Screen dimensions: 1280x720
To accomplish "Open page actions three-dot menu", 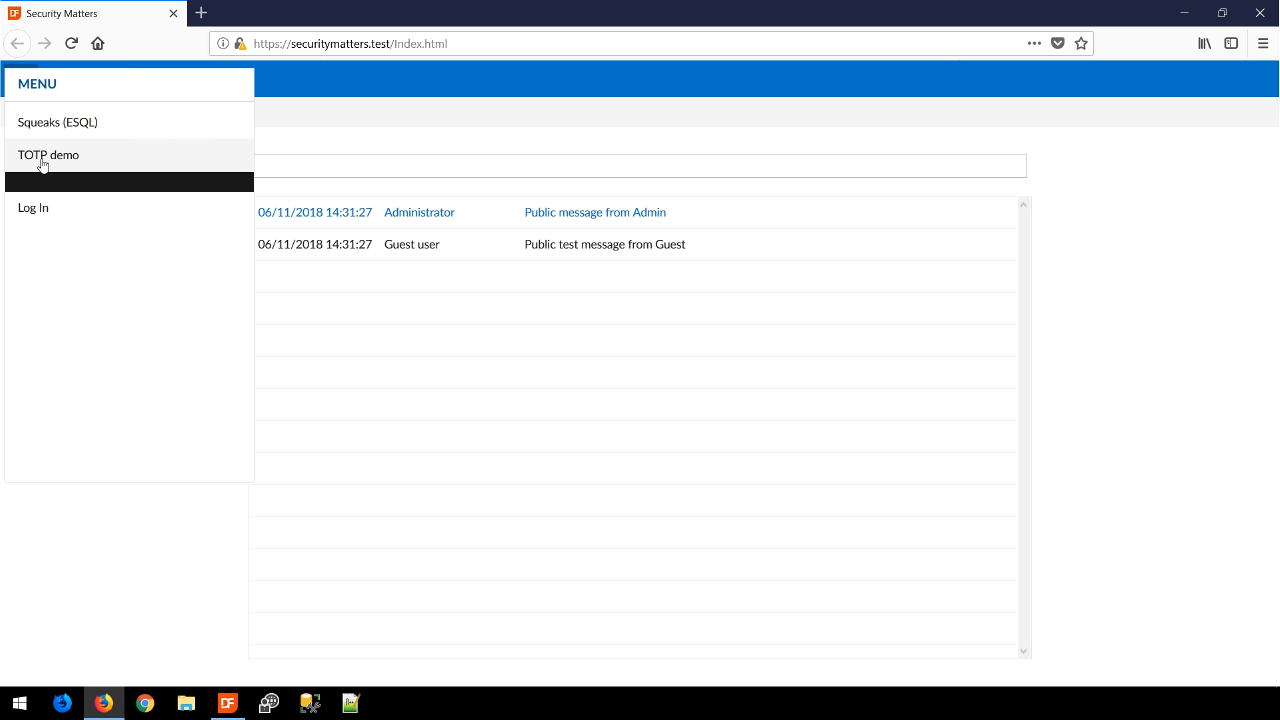I will (x=1034, y=43).
